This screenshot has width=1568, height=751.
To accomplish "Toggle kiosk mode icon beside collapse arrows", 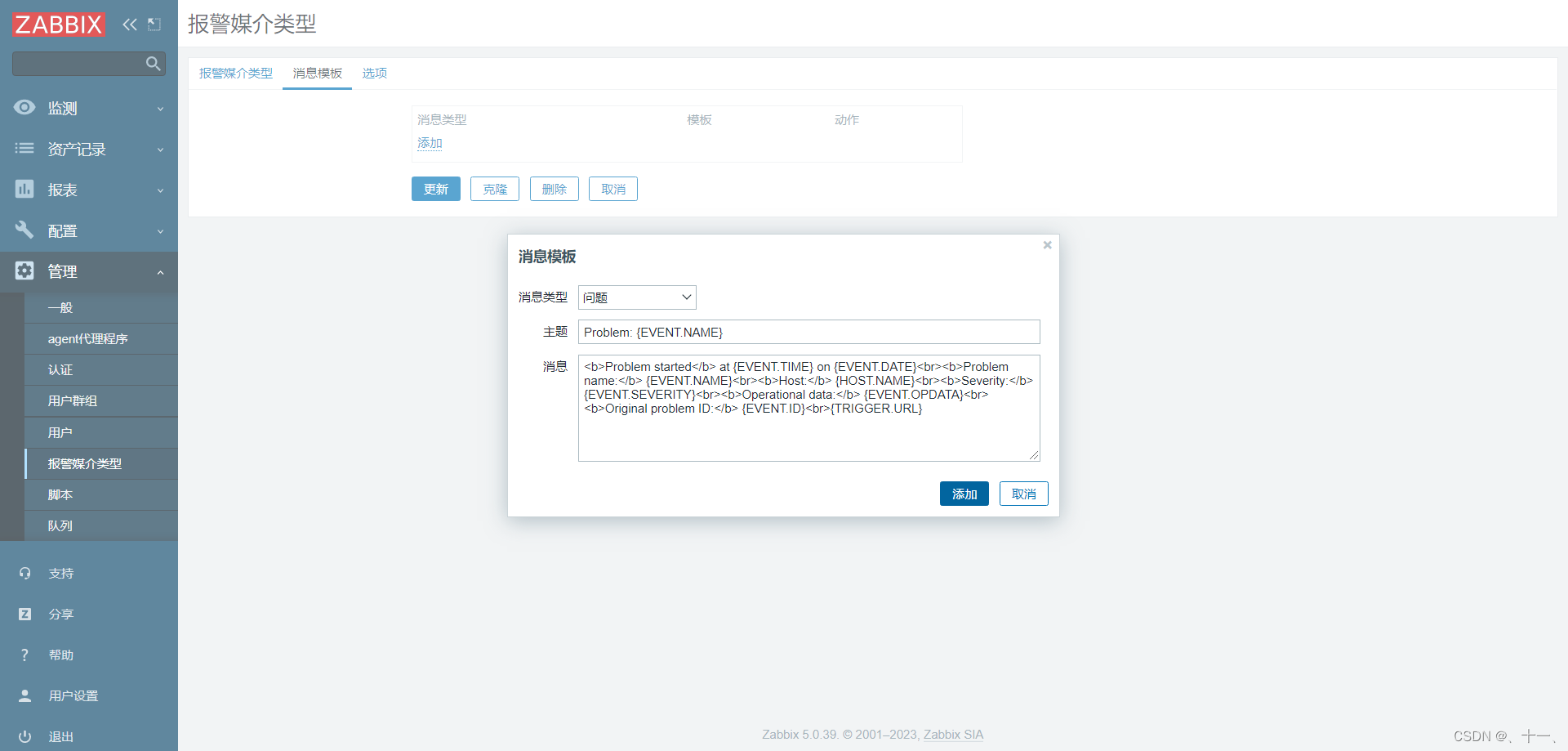I will tap(154, 25).
